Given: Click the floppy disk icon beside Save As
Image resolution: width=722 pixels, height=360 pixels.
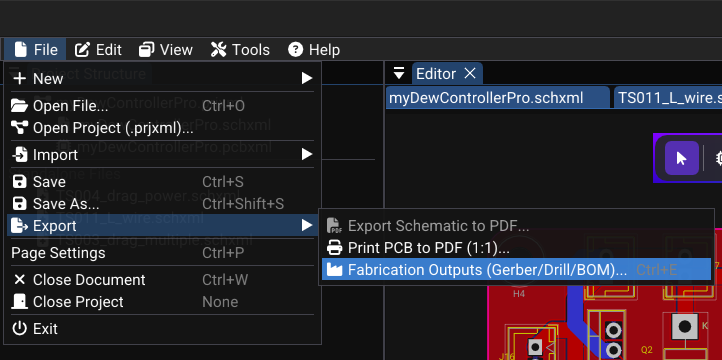Looking at the screenshot, I should tap(19, 204).
